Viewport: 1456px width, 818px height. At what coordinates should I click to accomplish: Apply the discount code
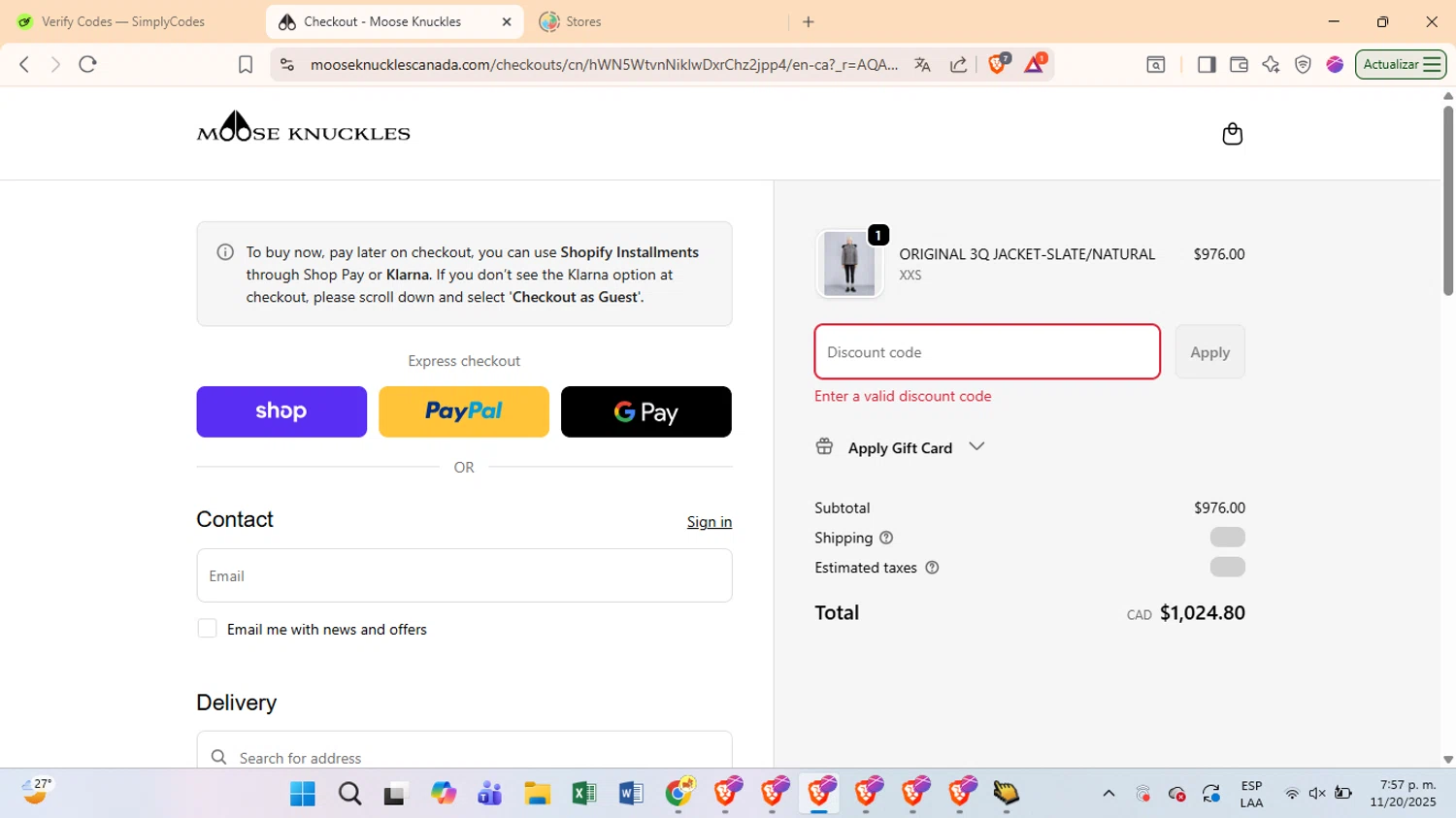pyautogui.click(x=1209, y=352)
